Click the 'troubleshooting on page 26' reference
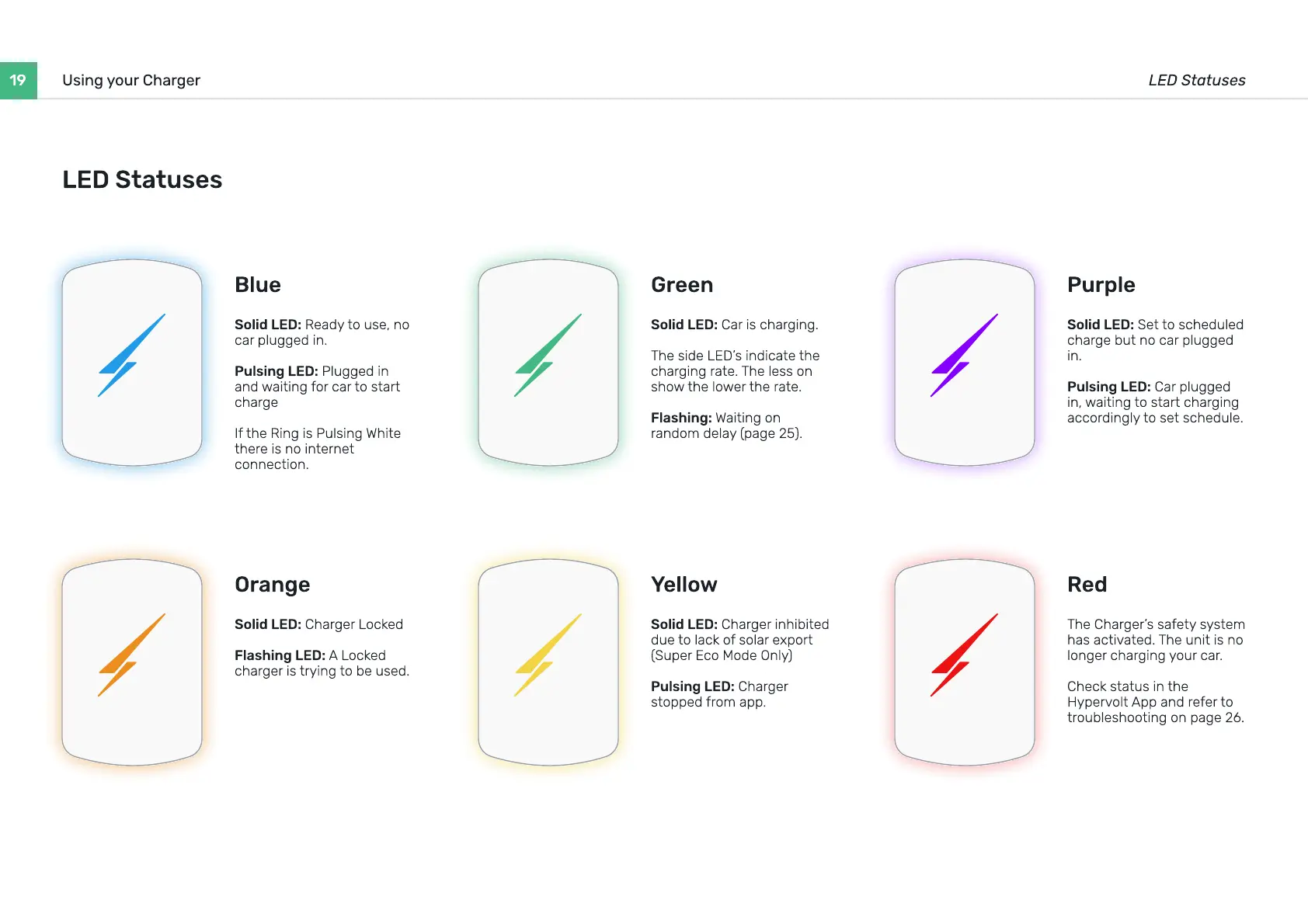Viewport: 1308px width, 924px height. point(1155,717)
